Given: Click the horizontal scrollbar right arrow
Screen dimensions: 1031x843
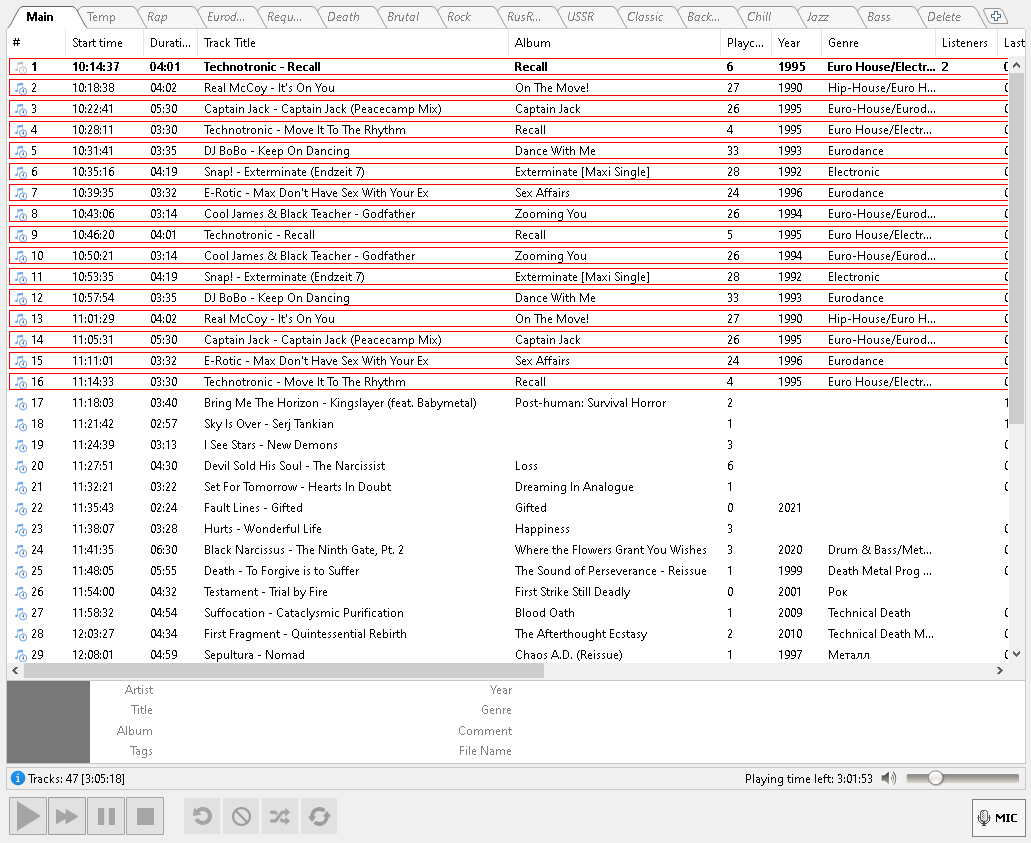Looking at the screenshot, I should click(999, 671).
